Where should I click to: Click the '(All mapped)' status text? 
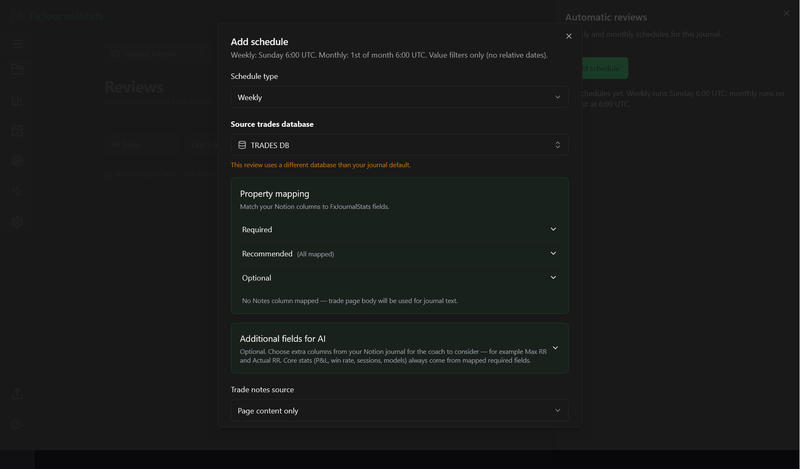[x=315, y=254]
